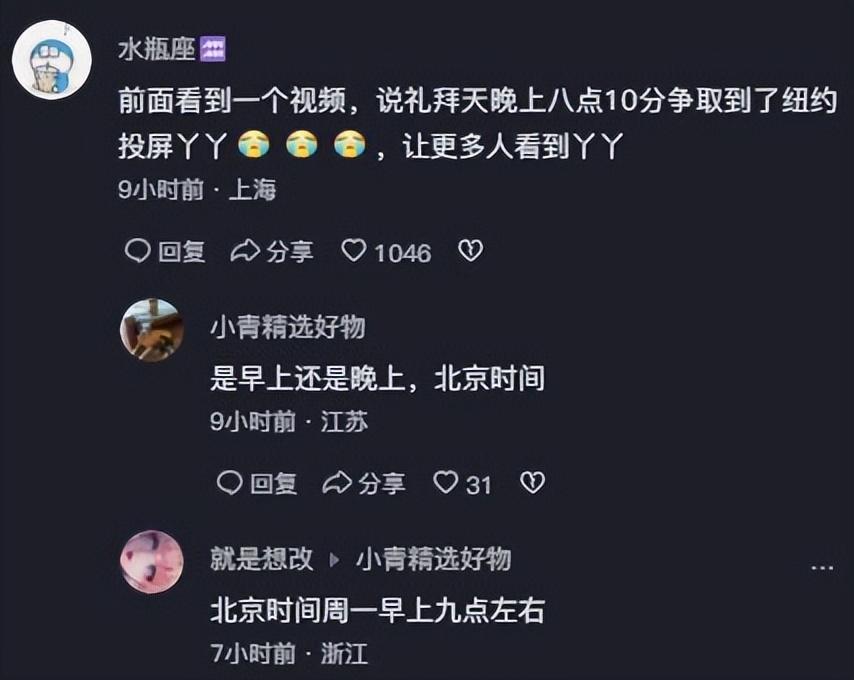Open the three-dot menu on 就是想改's reply
The width and height of the screenshot is (854, 680).
(822, 568)
